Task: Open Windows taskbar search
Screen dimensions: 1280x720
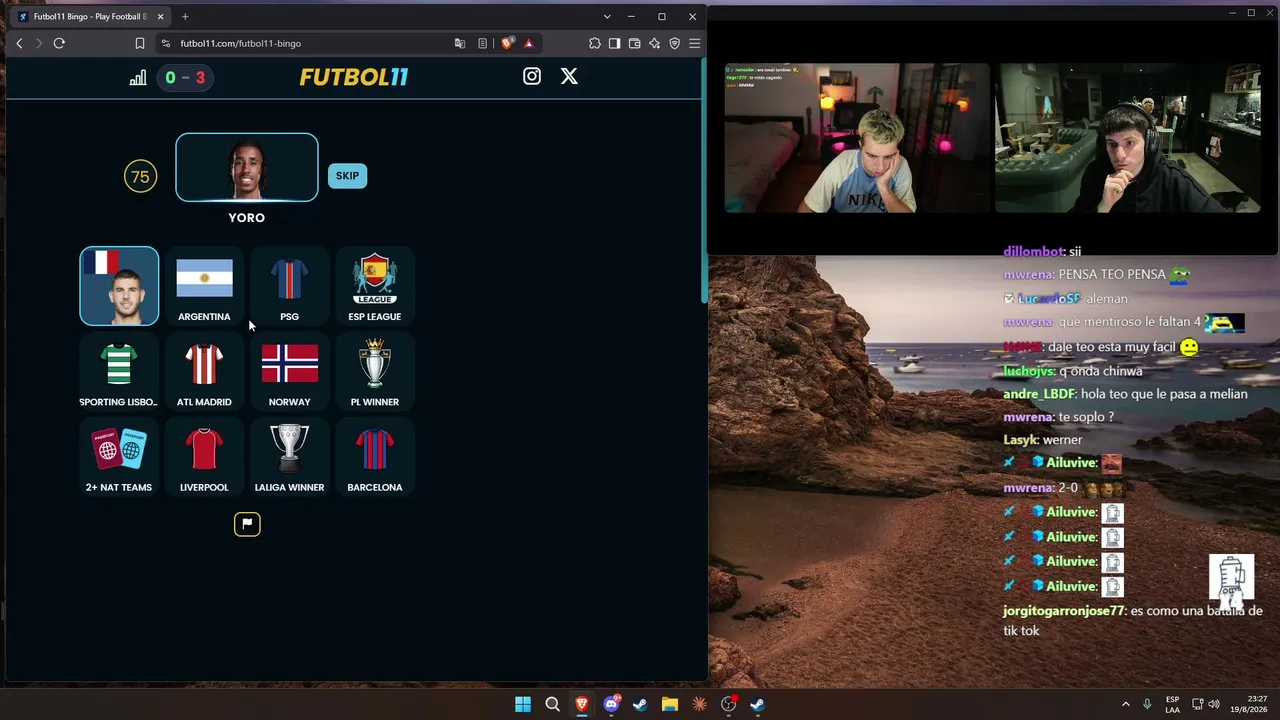Action: [x=552, y=704]
